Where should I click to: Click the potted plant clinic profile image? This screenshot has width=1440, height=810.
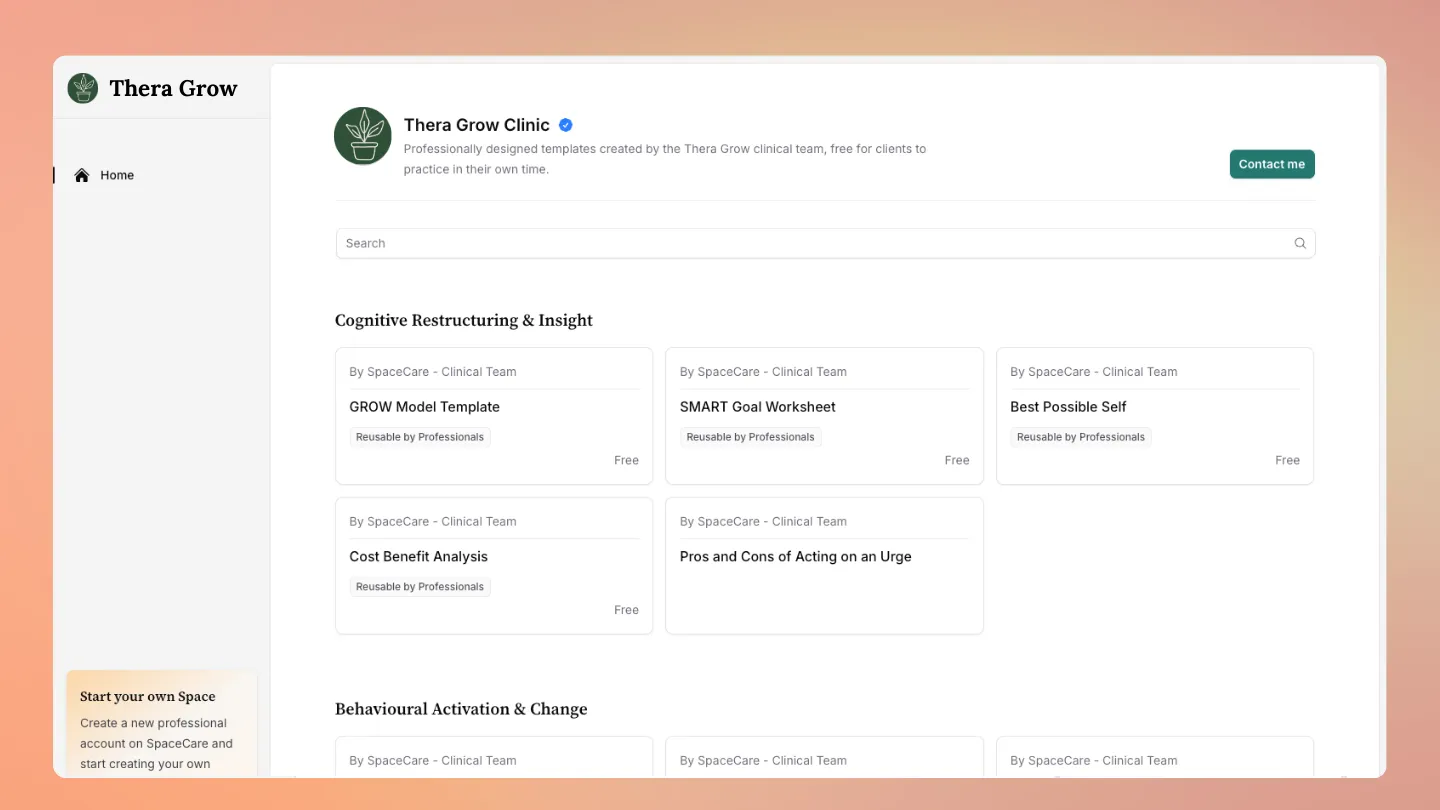pos(362,137)
